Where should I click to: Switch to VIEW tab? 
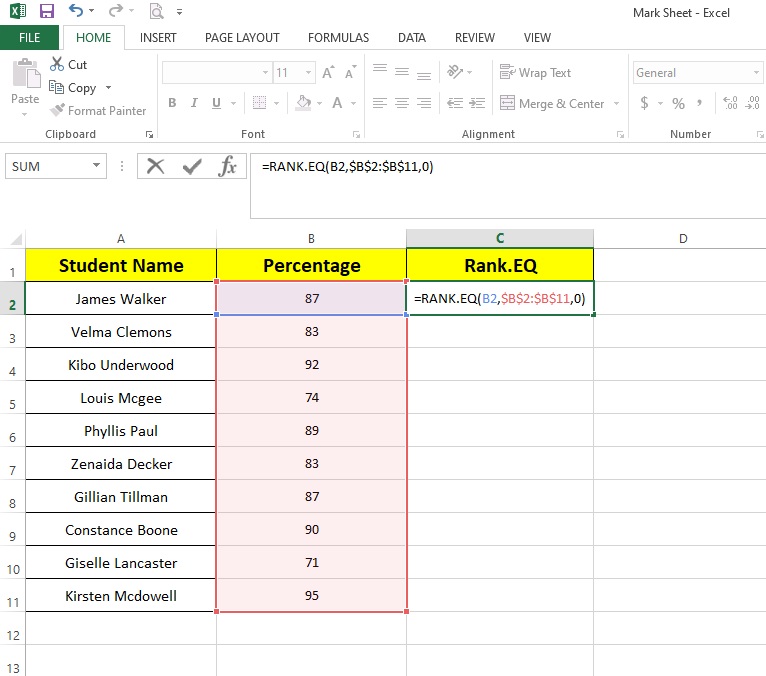click(537, 38)
